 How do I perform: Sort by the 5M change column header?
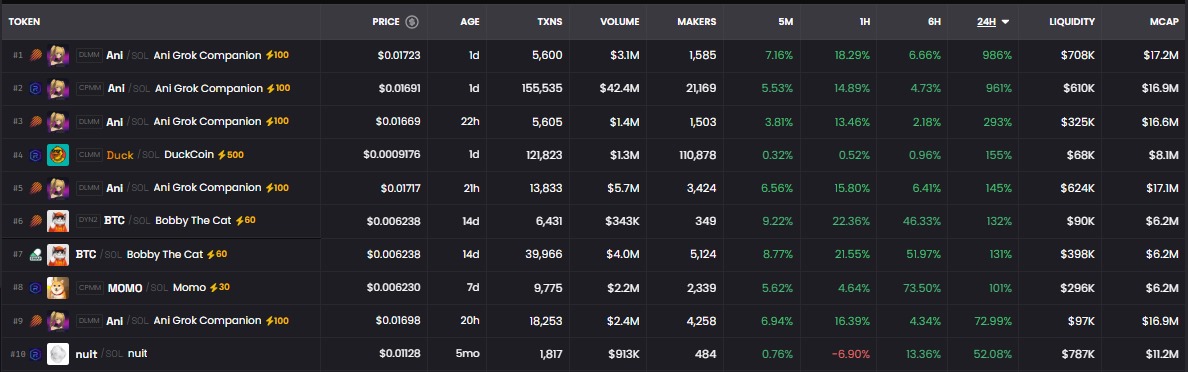(x=786, y=22)
